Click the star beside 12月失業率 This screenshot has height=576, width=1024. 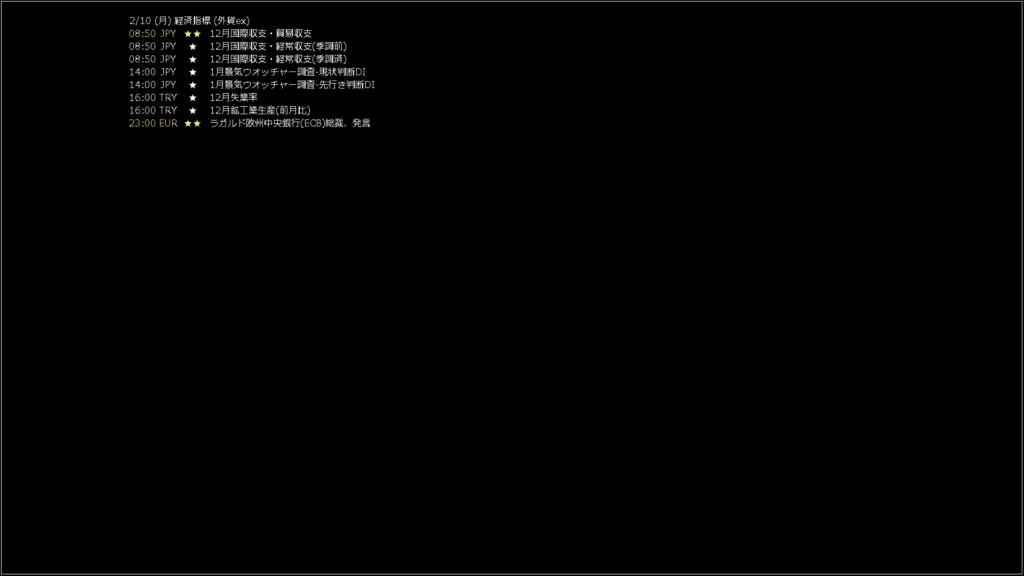pos(193,97)
